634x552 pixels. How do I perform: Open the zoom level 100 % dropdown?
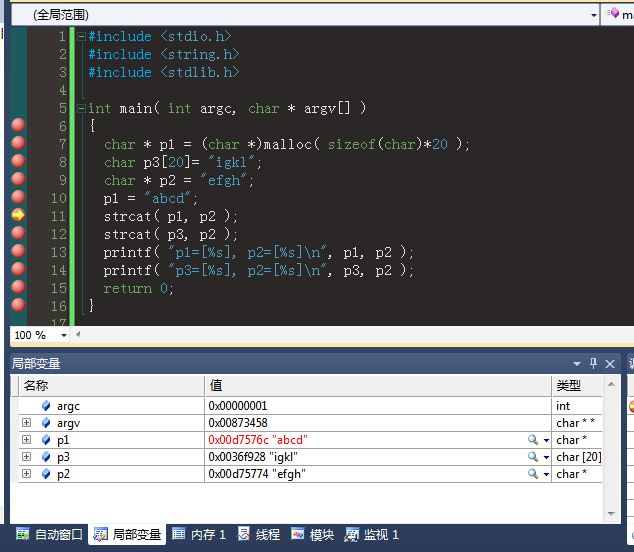63,335
